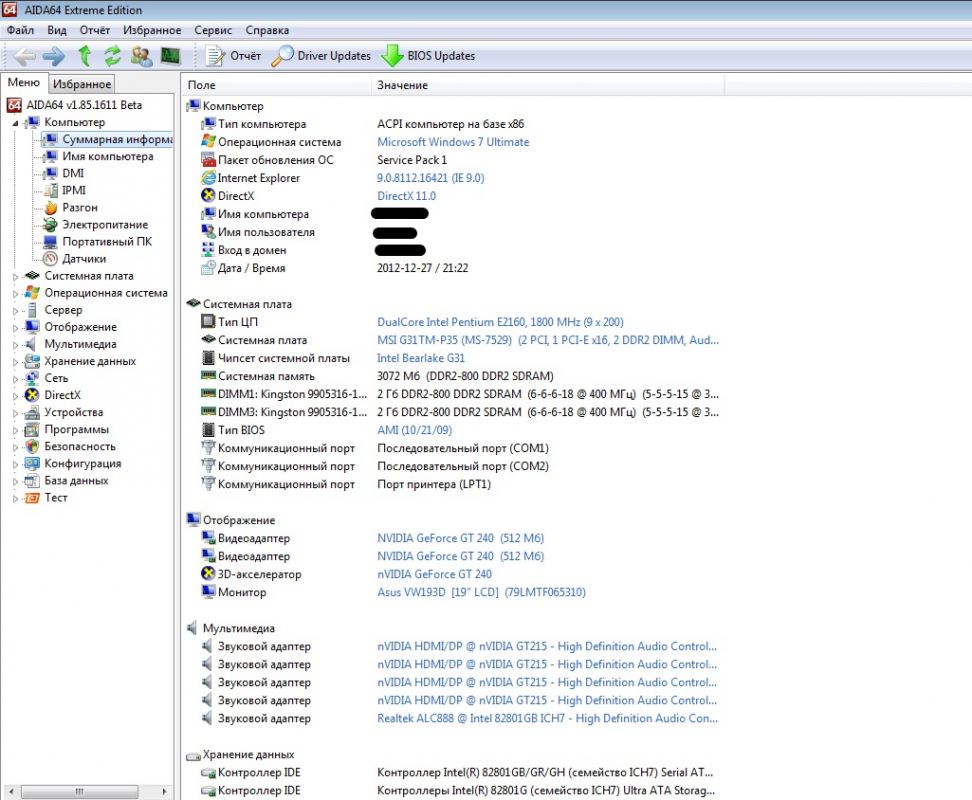Image resolution: width=972 pixels, height=800 pixels.
Task: Select the Разгон flame icon
Action: [x=51, y=208]
